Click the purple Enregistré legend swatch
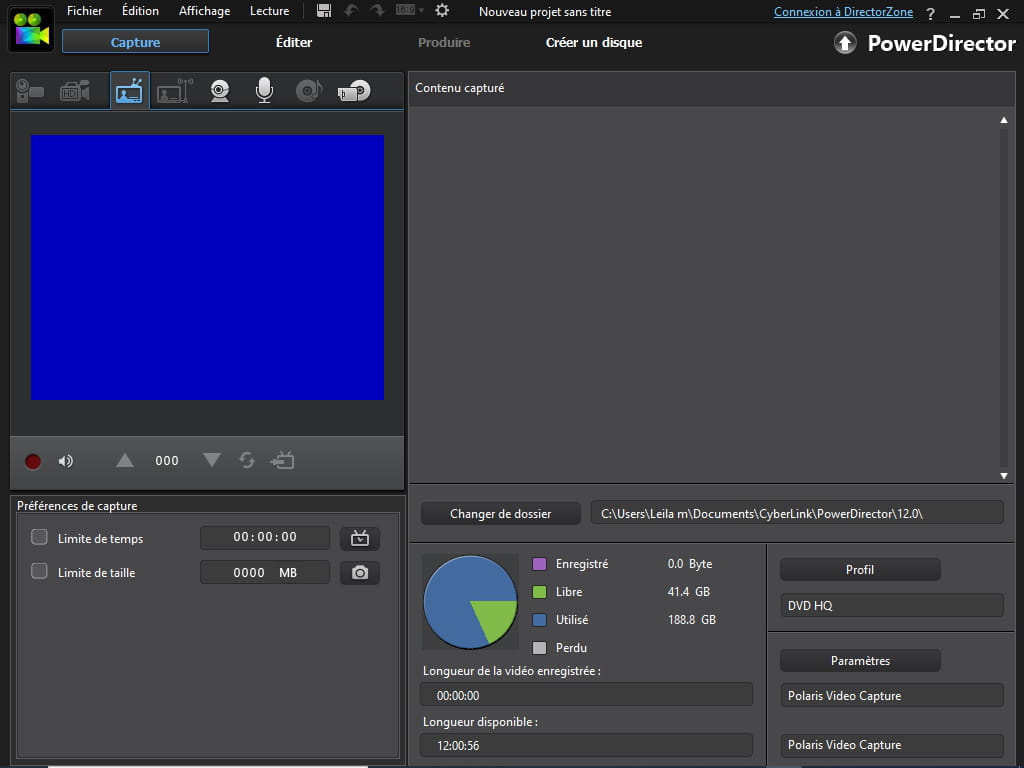 pyautogui.click(x=539, y=564)
